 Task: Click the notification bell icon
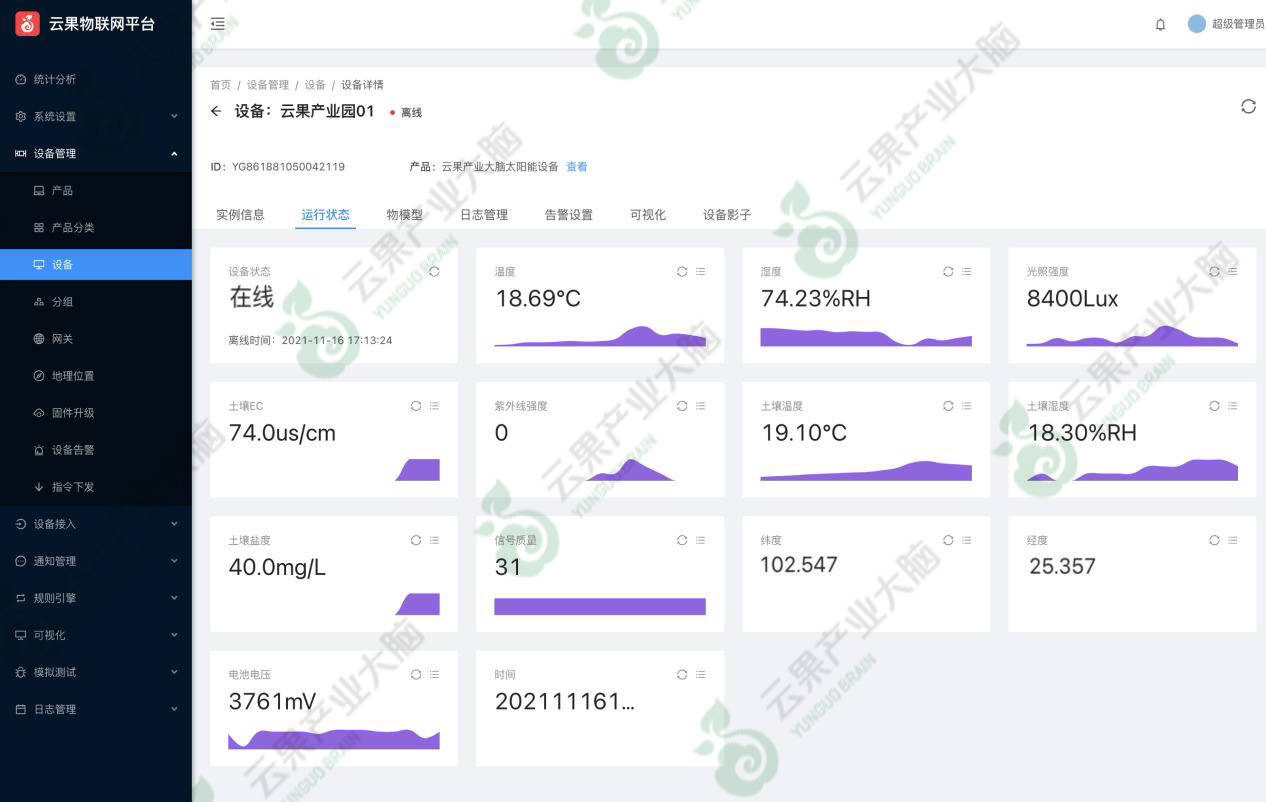1160,24
